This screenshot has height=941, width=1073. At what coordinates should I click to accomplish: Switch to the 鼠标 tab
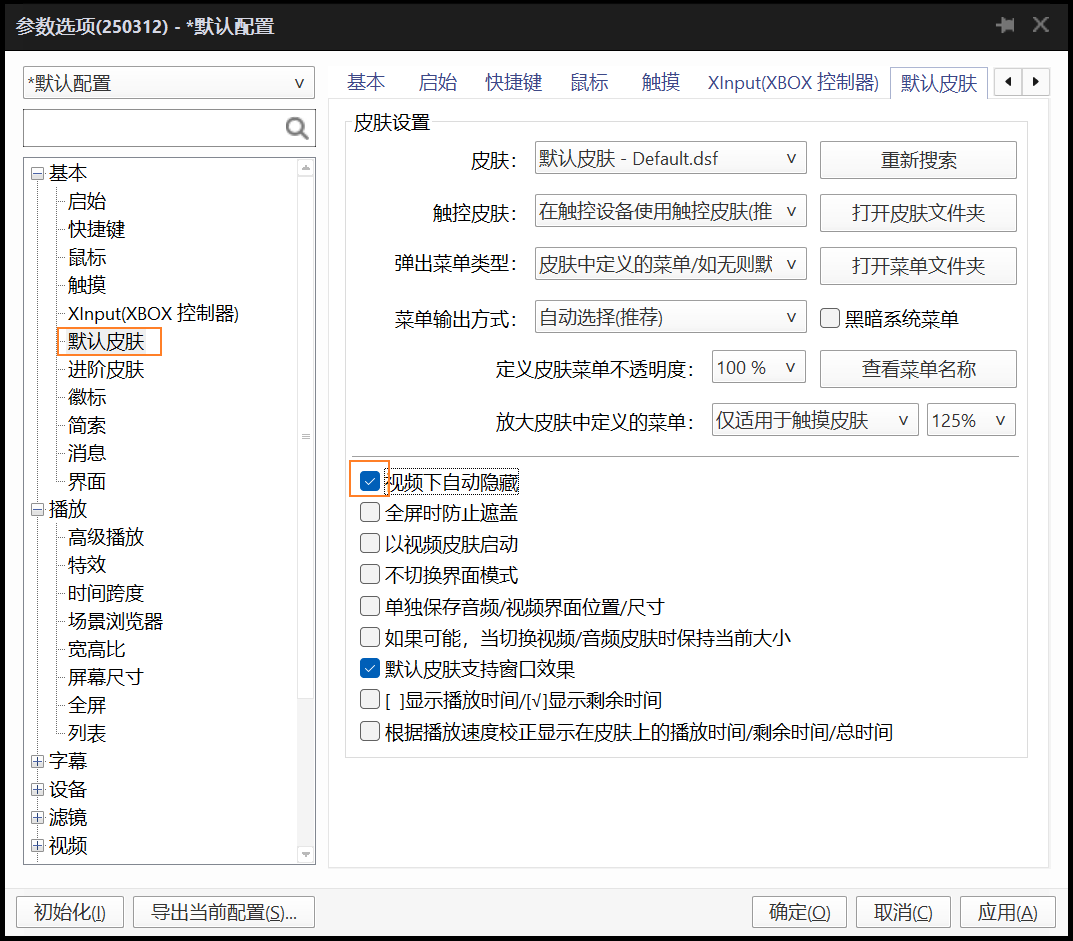click(589, 83)
